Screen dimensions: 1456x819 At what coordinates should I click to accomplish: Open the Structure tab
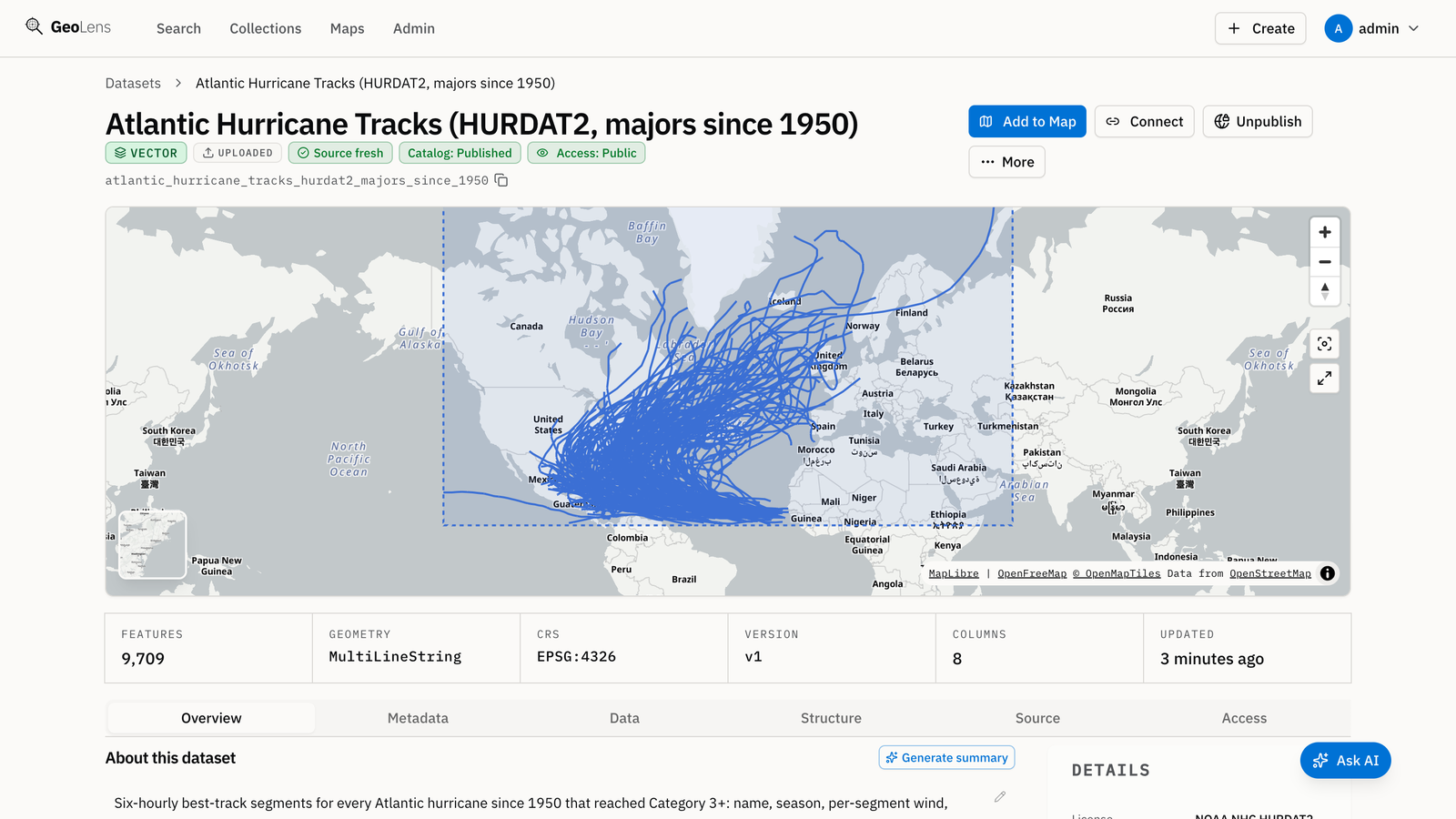pos(831,718)
